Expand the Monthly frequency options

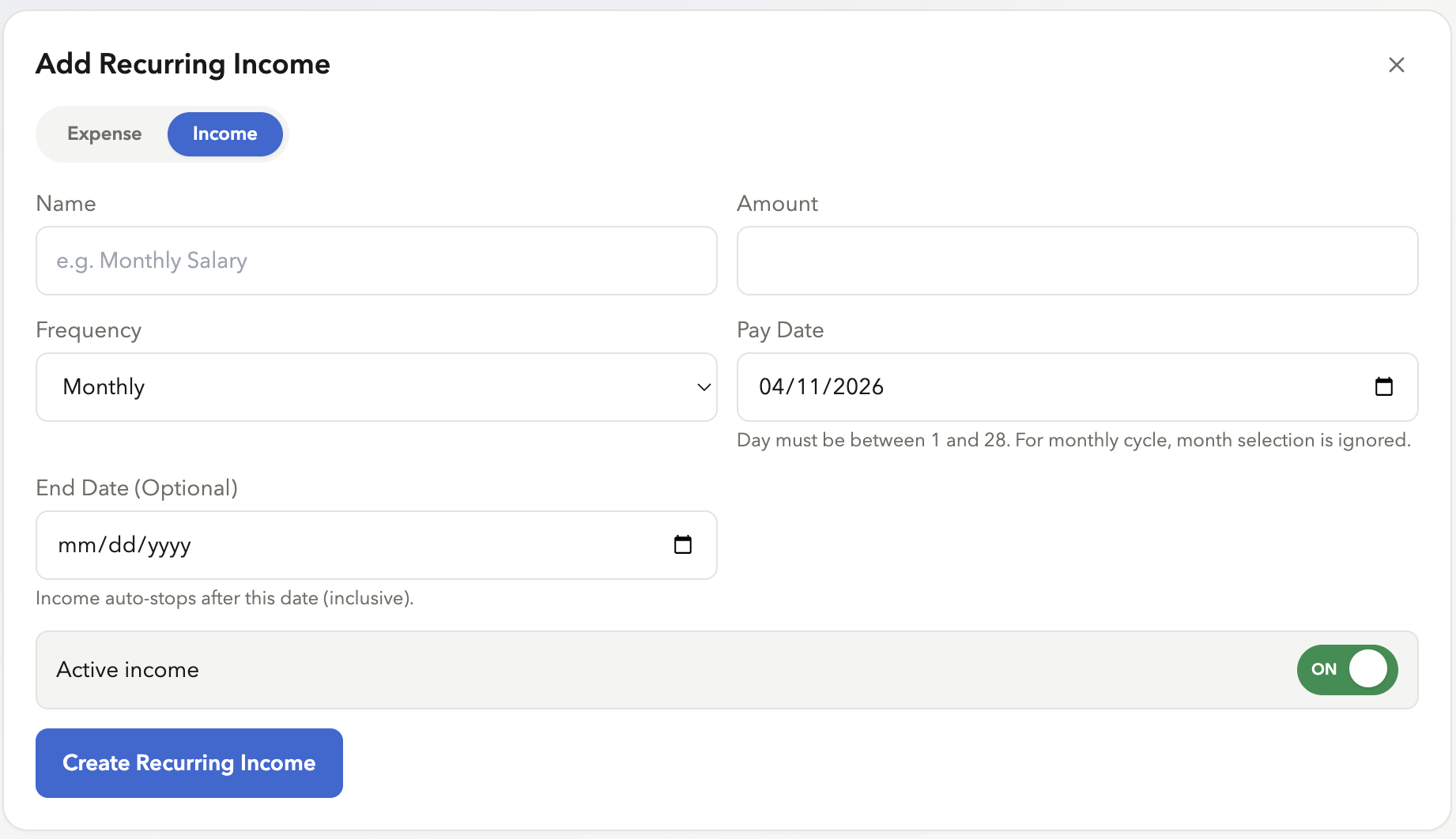tap(375, 387)
